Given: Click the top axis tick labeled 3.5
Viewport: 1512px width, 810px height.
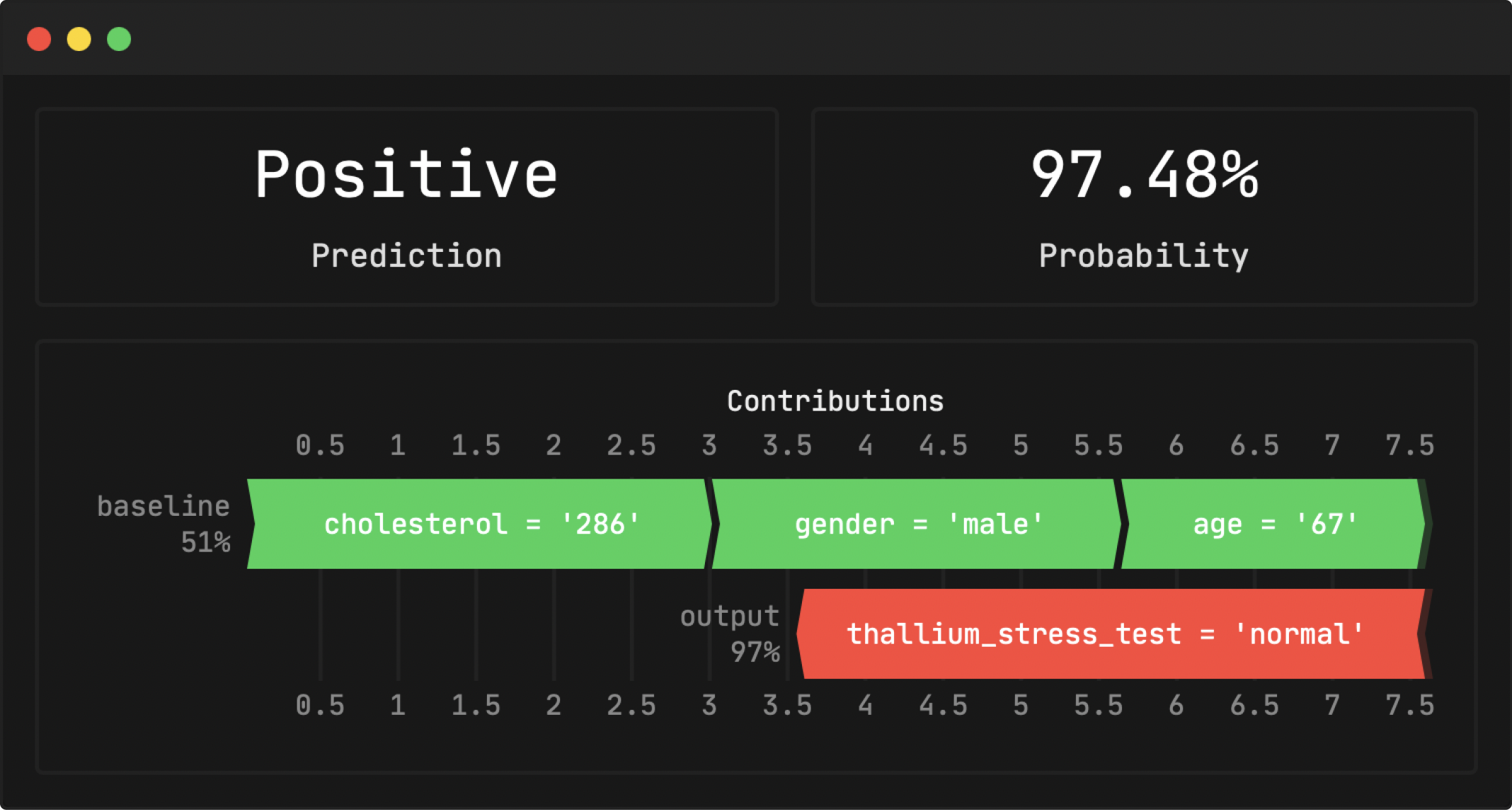Looking at the screenshot, I should 787,445.
